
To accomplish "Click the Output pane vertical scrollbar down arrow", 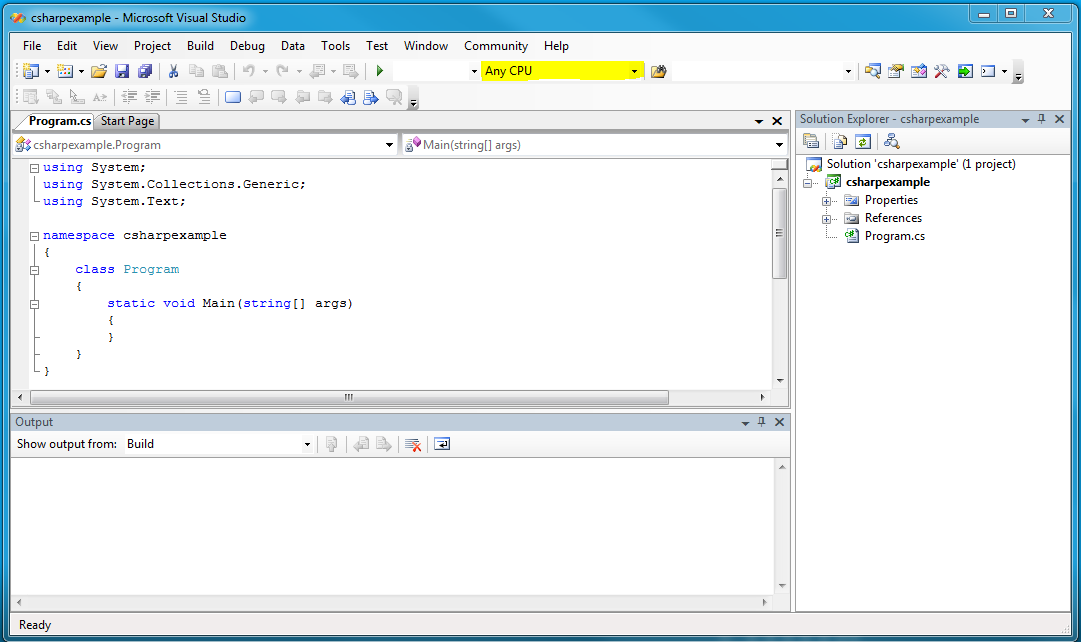I will [782, 586].
